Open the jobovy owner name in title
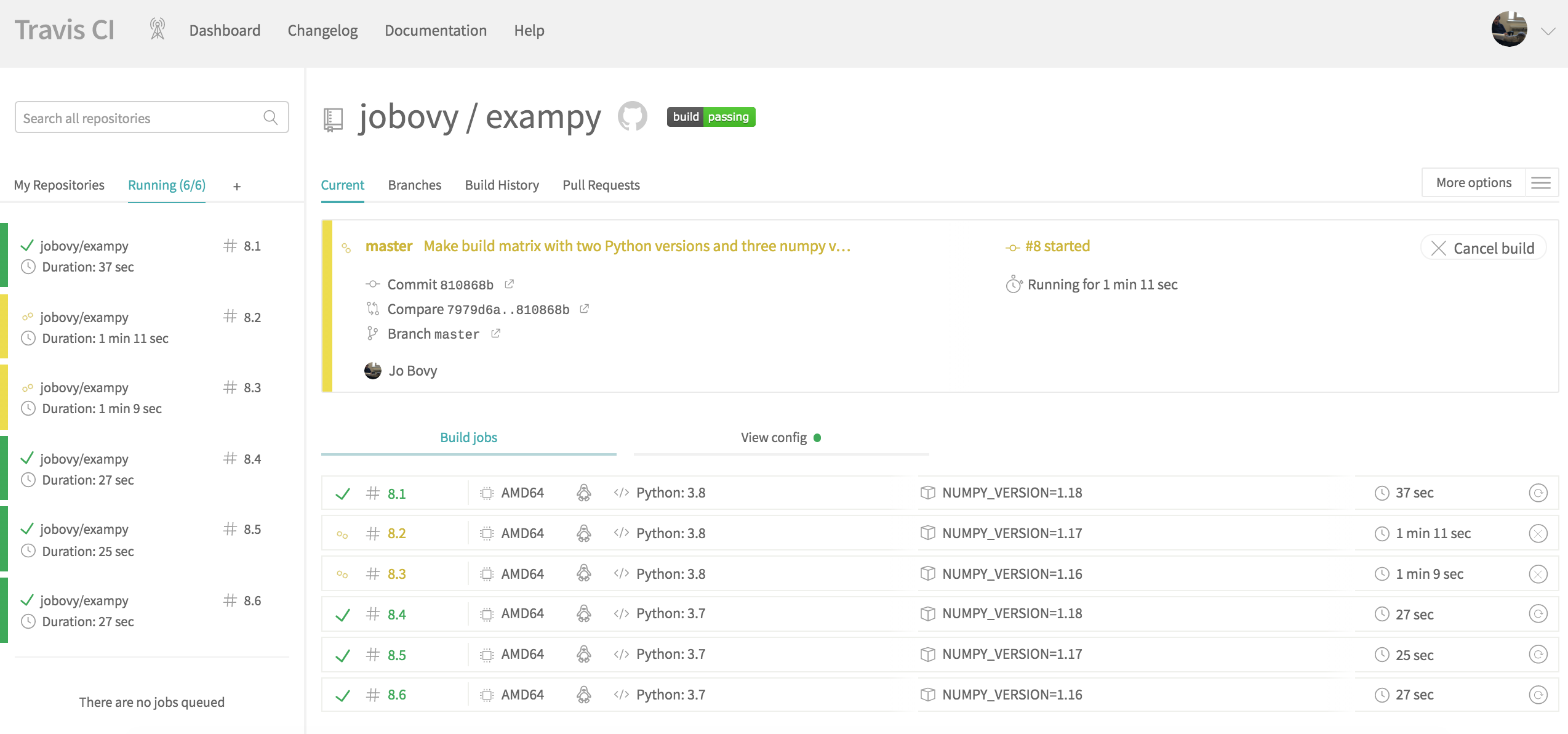The width and height of the screenshot is (1568, 734). tap(409, 117)
